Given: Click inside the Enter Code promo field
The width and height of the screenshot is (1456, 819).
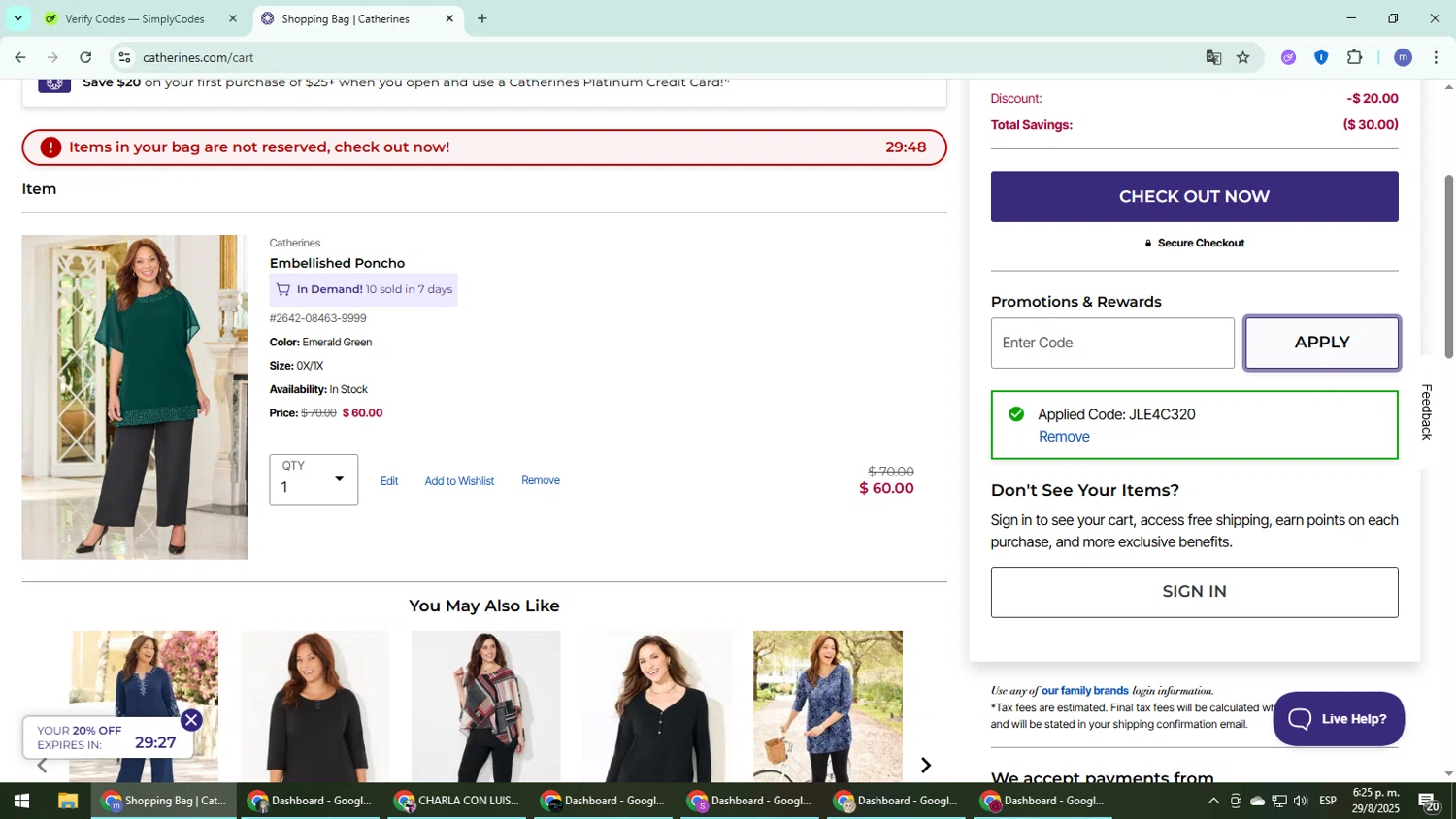Looking at the screenshot, I should (x=1112, y=343).
